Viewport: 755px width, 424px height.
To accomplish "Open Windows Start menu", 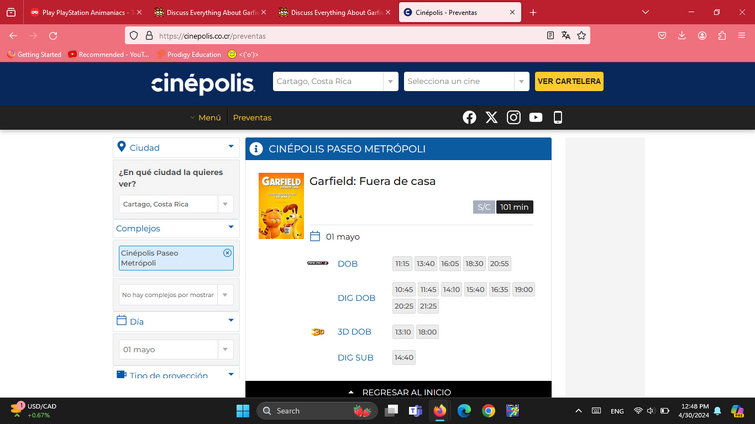I will 243,411.
